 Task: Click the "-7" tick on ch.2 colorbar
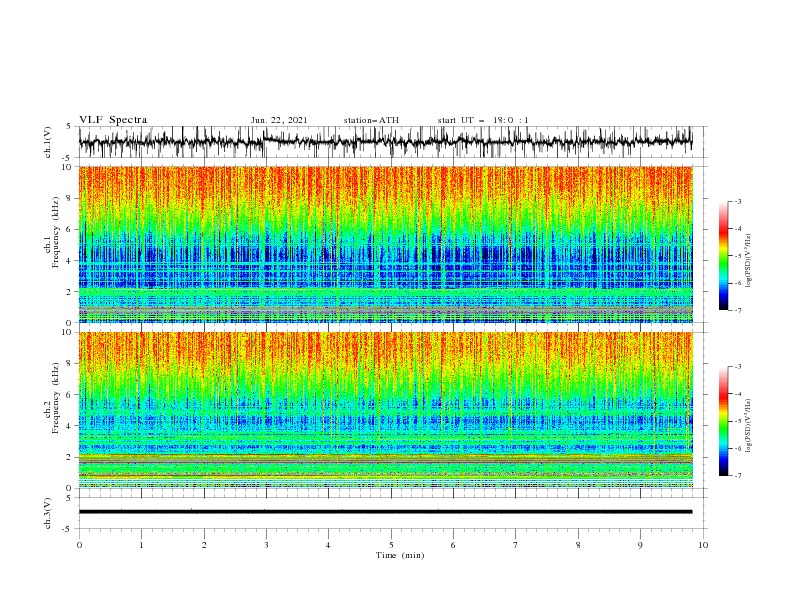[x=737, y=476]
